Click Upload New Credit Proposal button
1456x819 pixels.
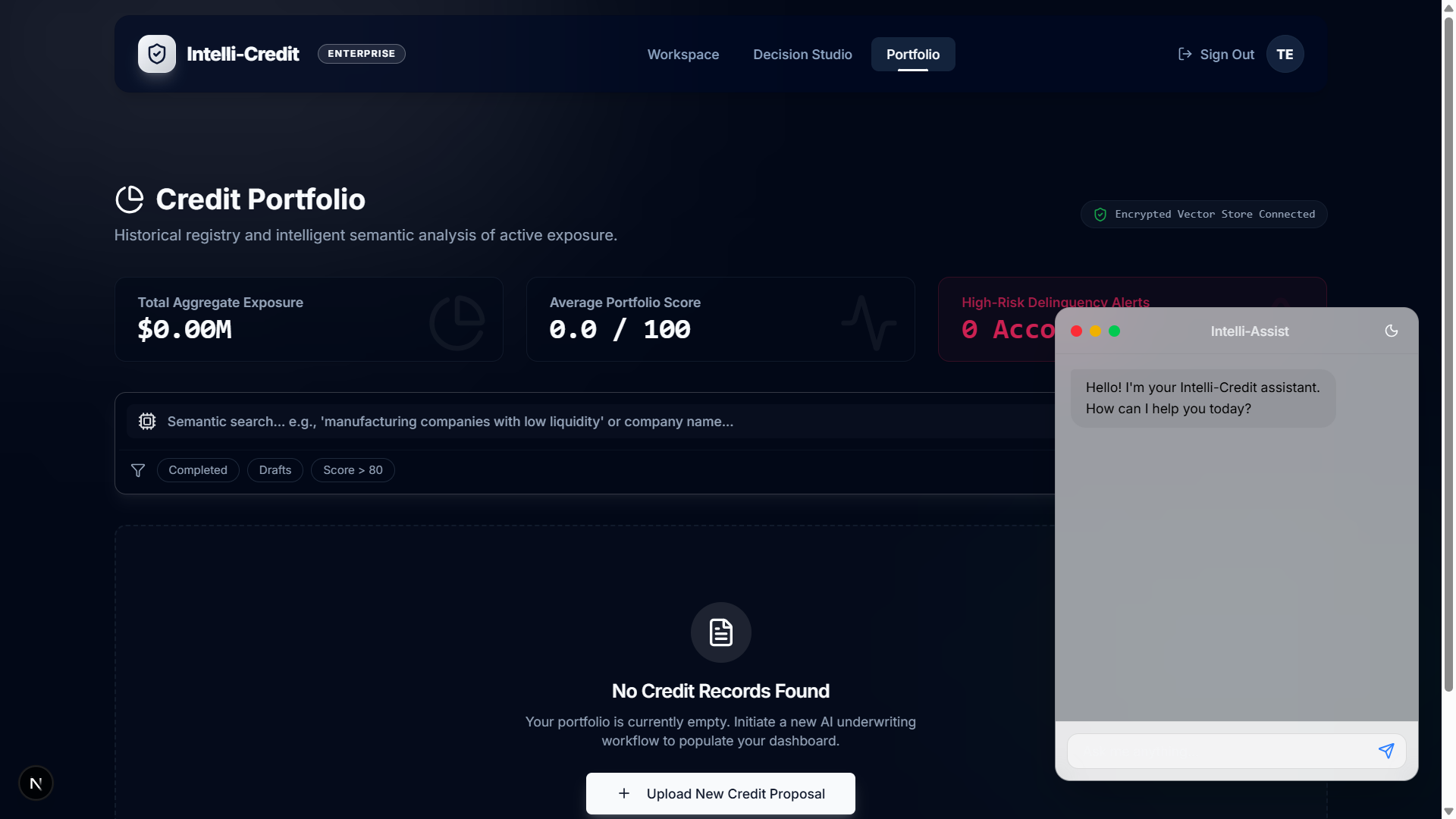(720, 793)
